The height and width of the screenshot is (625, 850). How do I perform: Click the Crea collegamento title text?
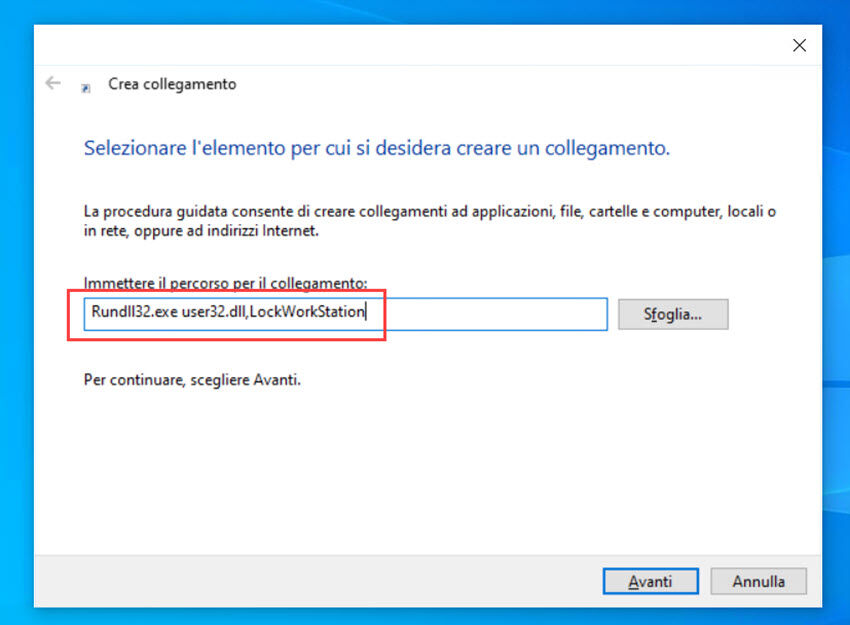click(x=172, y=84)
